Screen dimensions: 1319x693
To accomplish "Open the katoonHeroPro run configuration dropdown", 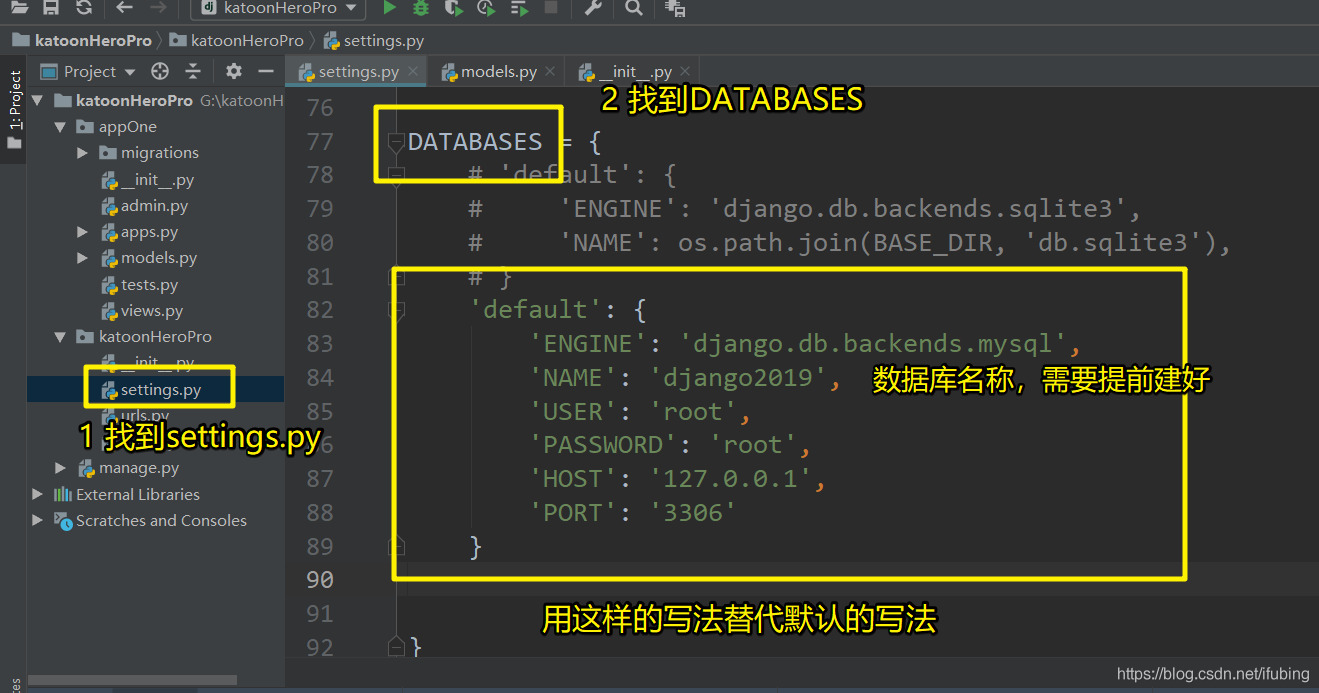I will (278, 8).
